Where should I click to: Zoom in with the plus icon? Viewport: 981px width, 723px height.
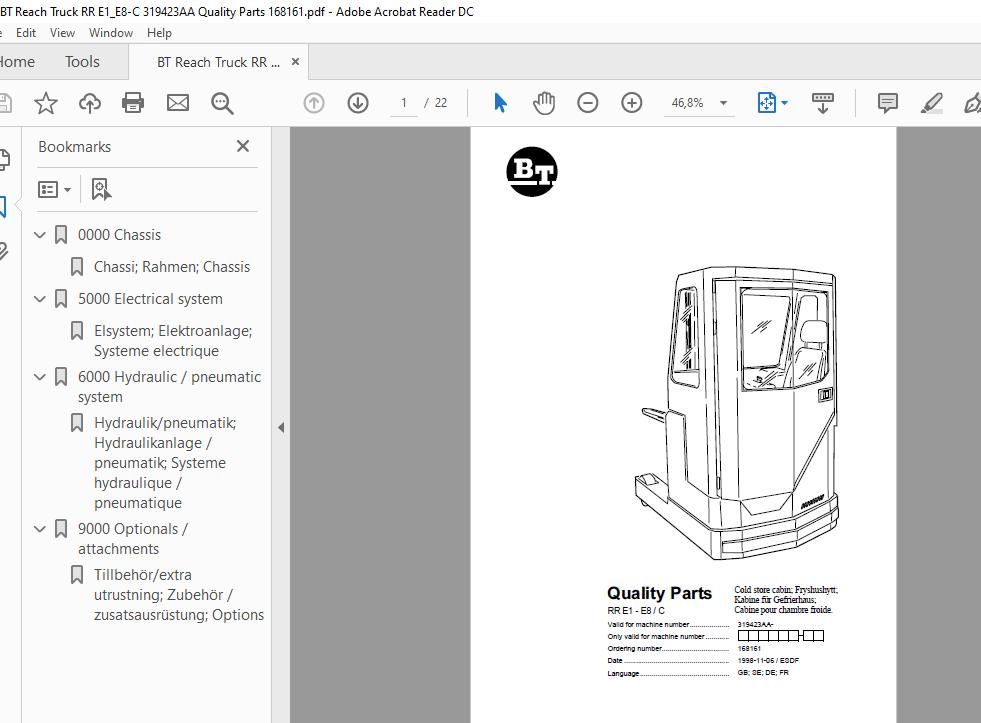pyautogui.click(x=632, y=103)
